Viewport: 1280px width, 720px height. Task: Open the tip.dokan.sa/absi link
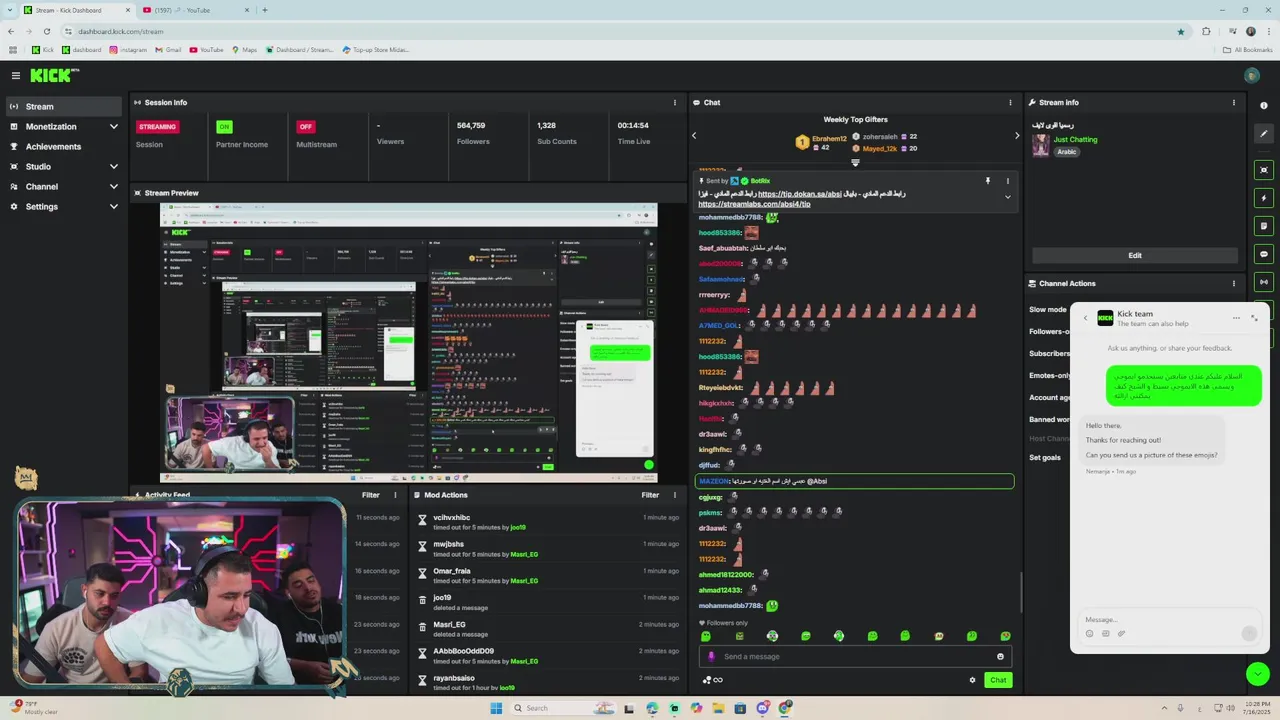(x=799, y=193)
